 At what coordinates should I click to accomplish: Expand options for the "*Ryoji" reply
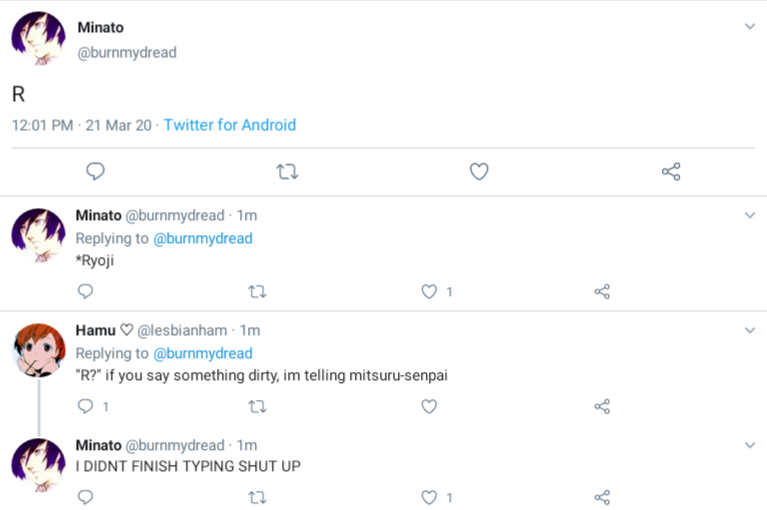point(750,215)
